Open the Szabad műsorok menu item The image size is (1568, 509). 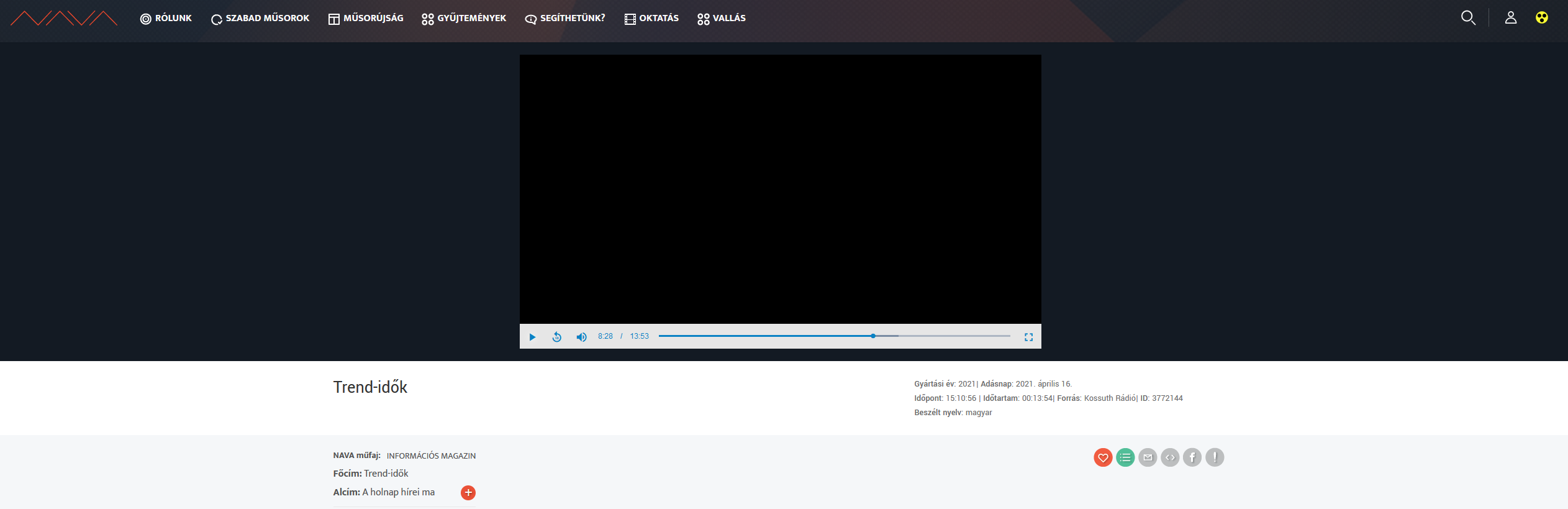click(260, 19)
